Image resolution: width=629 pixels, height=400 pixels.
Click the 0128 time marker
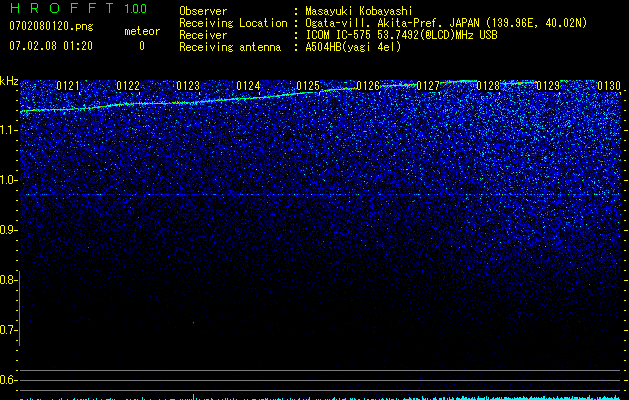488,86
